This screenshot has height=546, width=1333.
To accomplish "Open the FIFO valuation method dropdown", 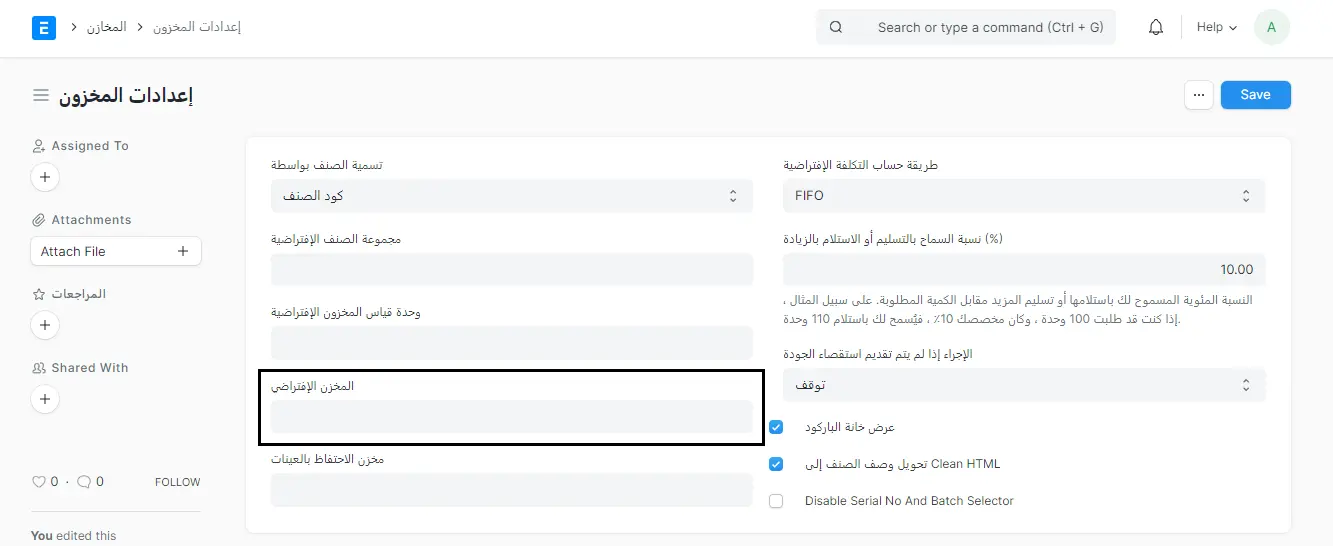I will pos(1024,196).
